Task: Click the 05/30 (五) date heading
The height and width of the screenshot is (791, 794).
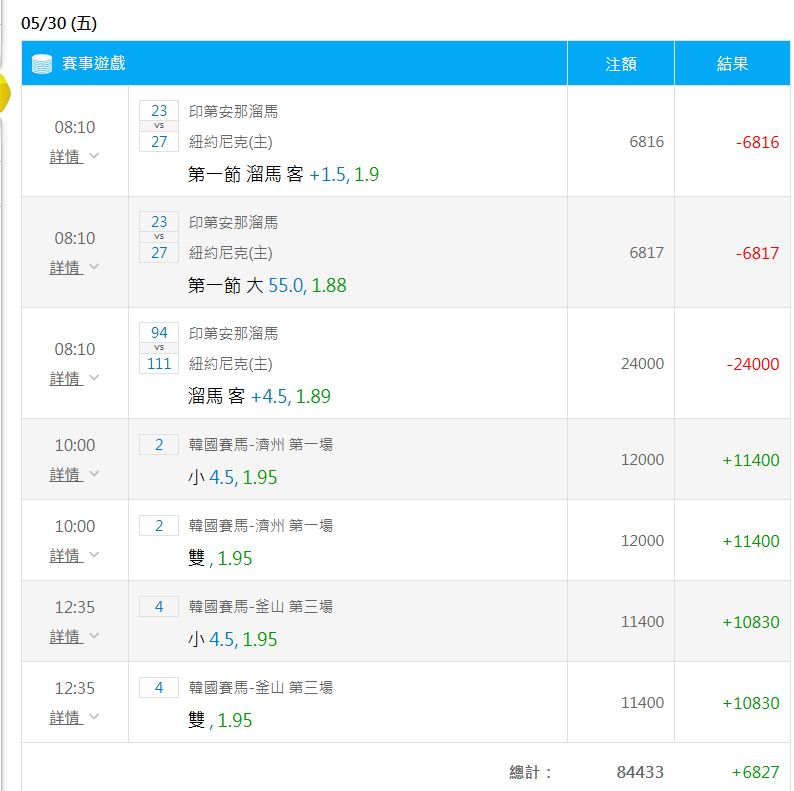Action: pos(59,23)
